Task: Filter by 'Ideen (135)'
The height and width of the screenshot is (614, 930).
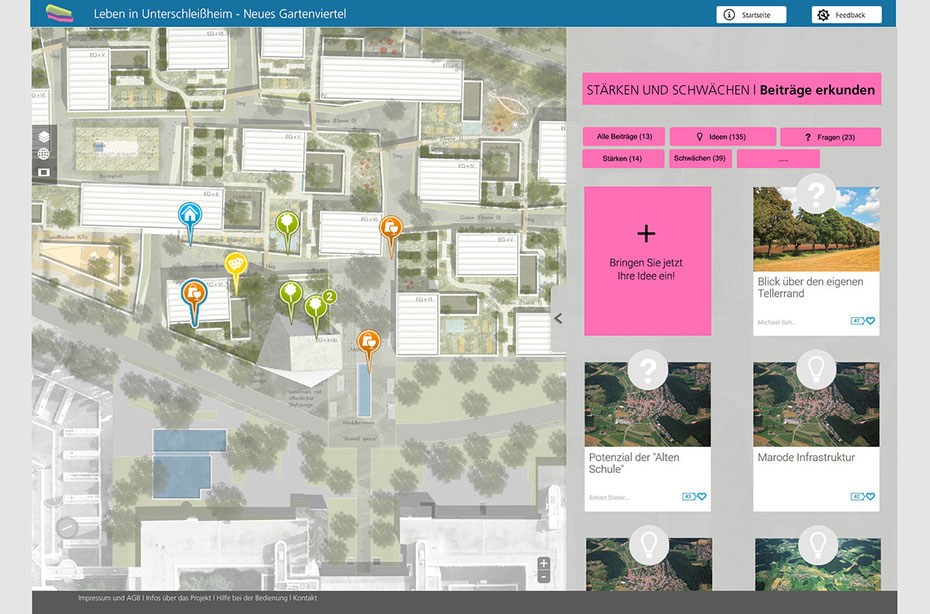Action: click(x=722, y=137)
